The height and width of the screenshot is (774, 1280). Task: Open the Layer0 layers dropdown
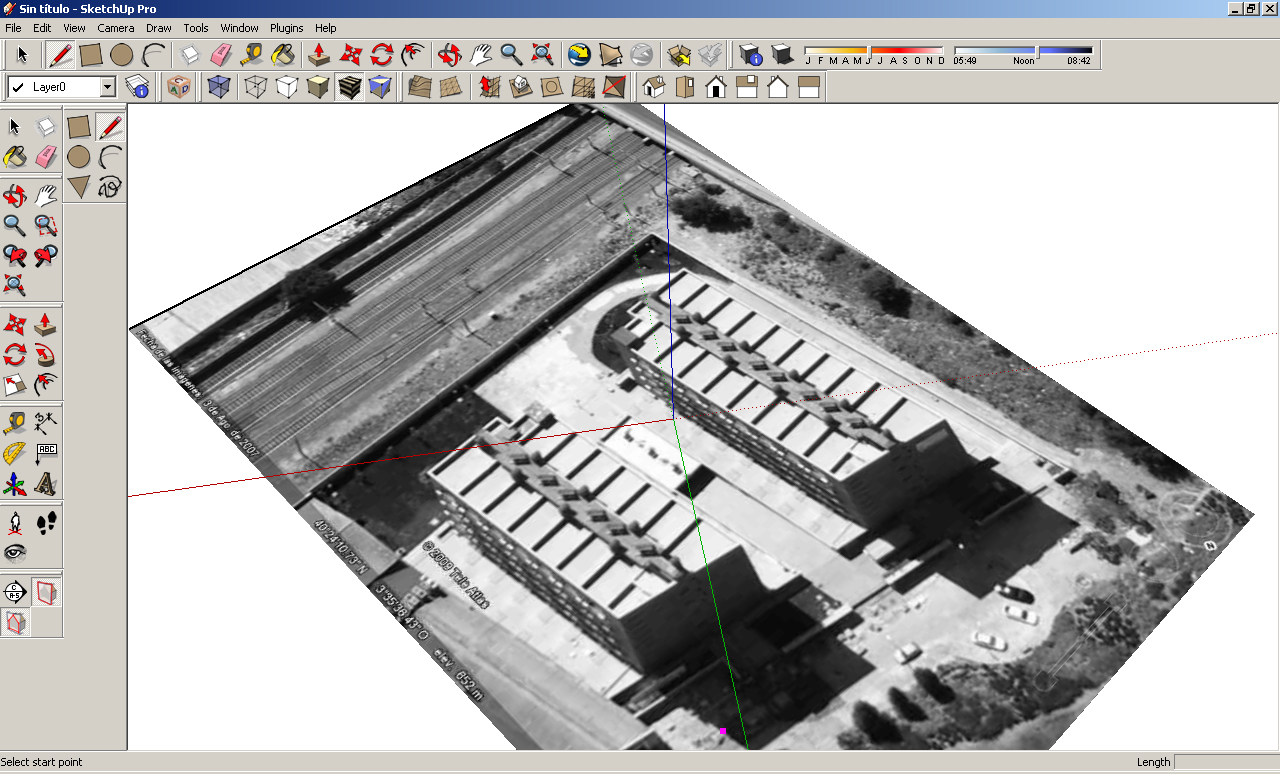coord(108,87)
